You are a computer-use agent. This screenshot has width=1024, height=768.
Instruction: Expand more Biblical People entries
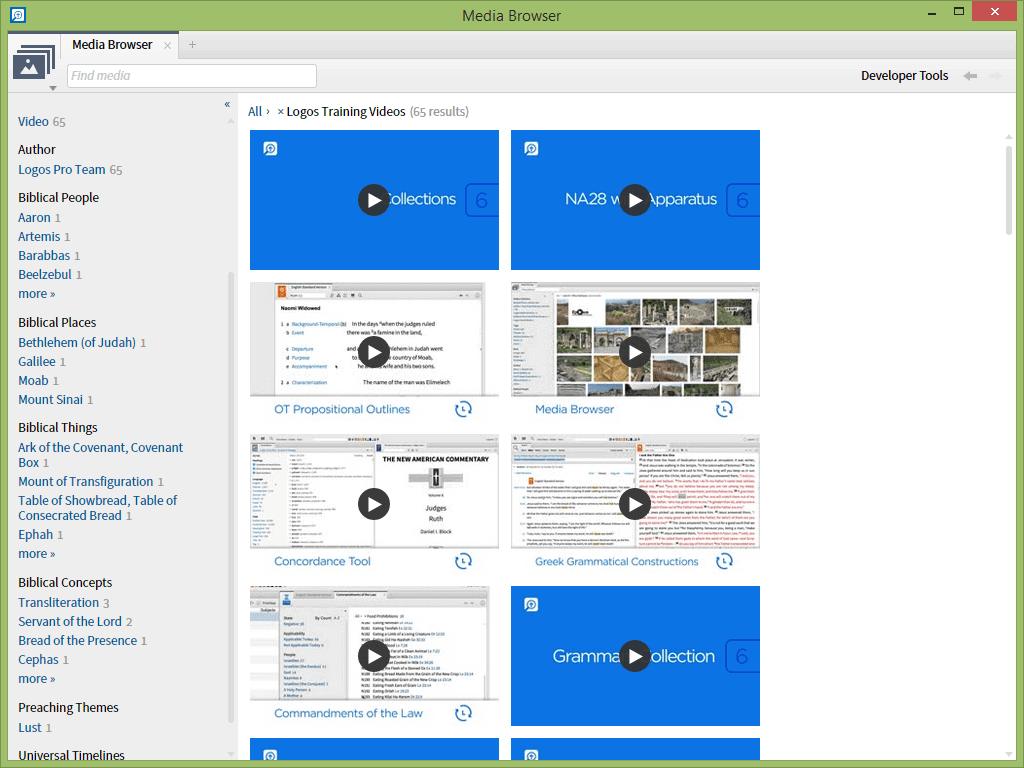[36, 294]
